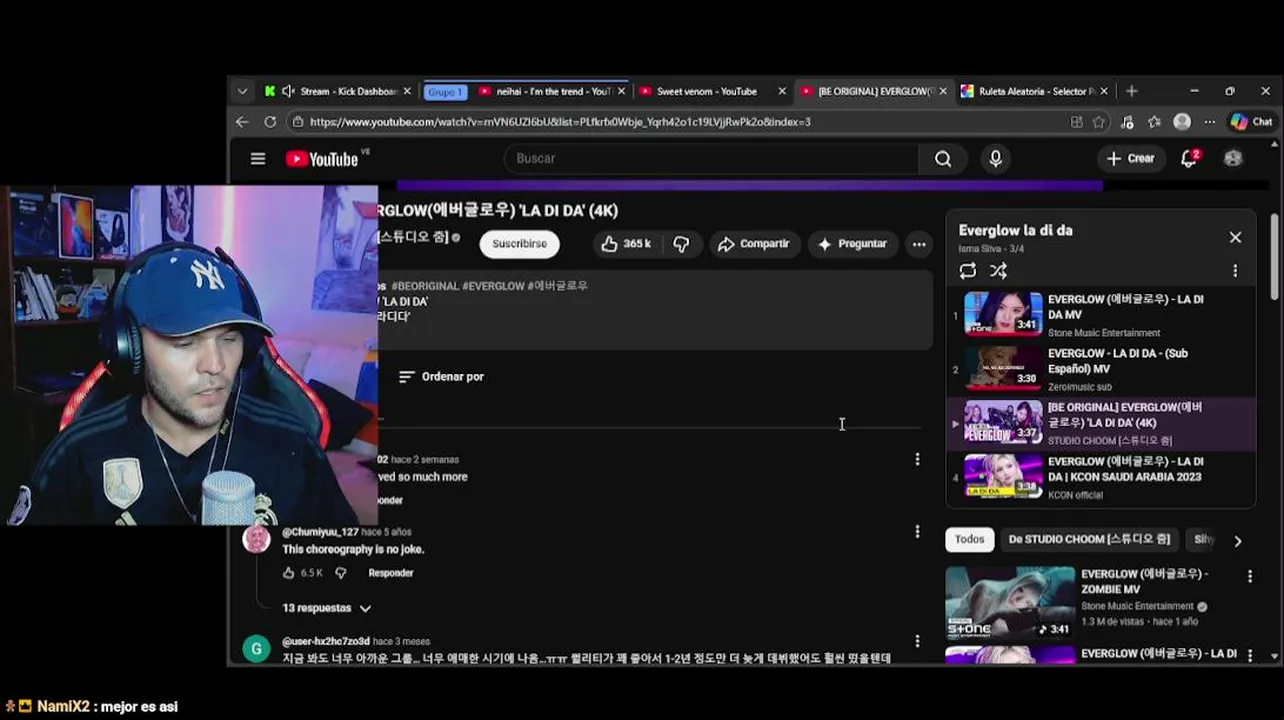Play the KCON SAUDI ARABIA 2023 video
This screenshot has height=720, width=1284.
point(1100,477)
